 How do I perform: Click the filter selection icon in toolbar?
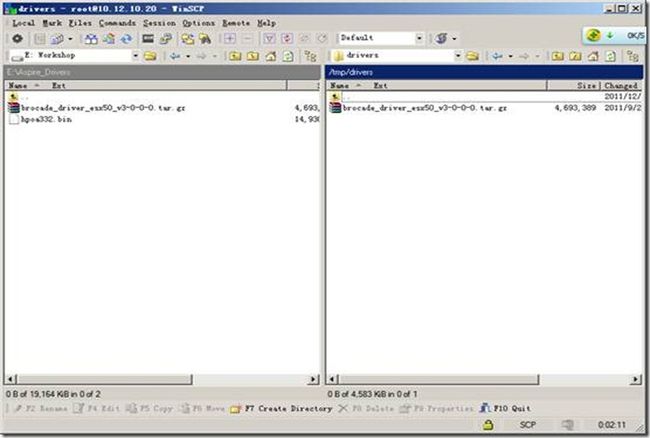[269, 39]
